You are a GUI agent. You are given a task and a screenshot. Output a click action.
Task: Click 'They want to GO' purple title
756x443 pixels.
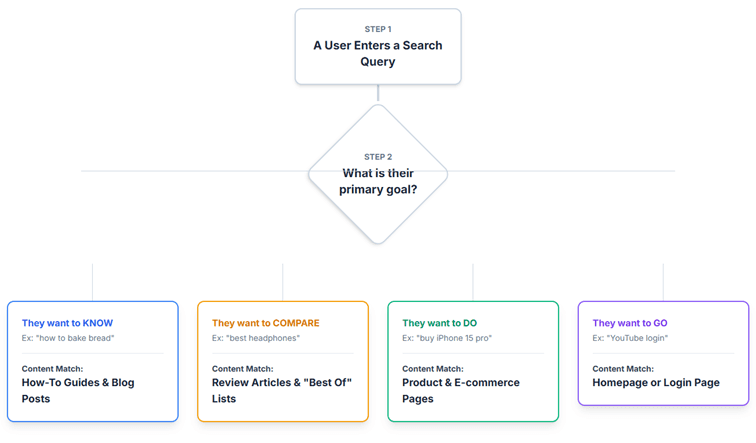630,323
